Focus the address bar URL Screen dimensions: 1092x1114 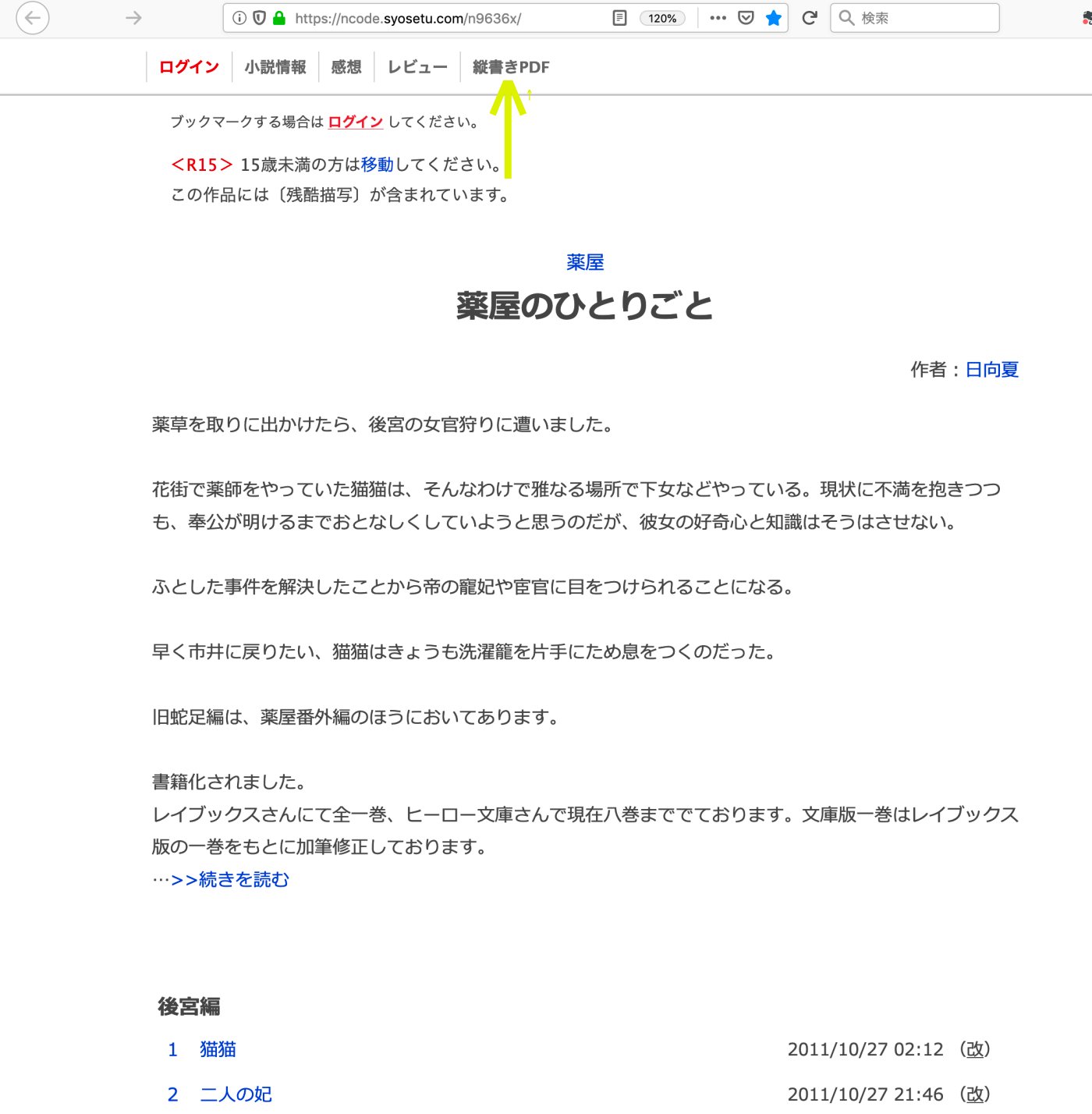coord(408,18)
